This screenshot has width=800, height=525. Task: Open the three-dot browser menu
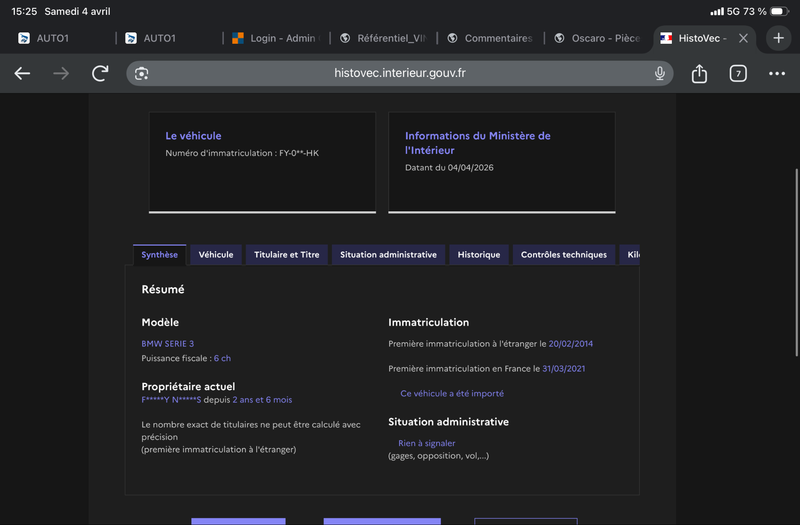tap(777, 73)
